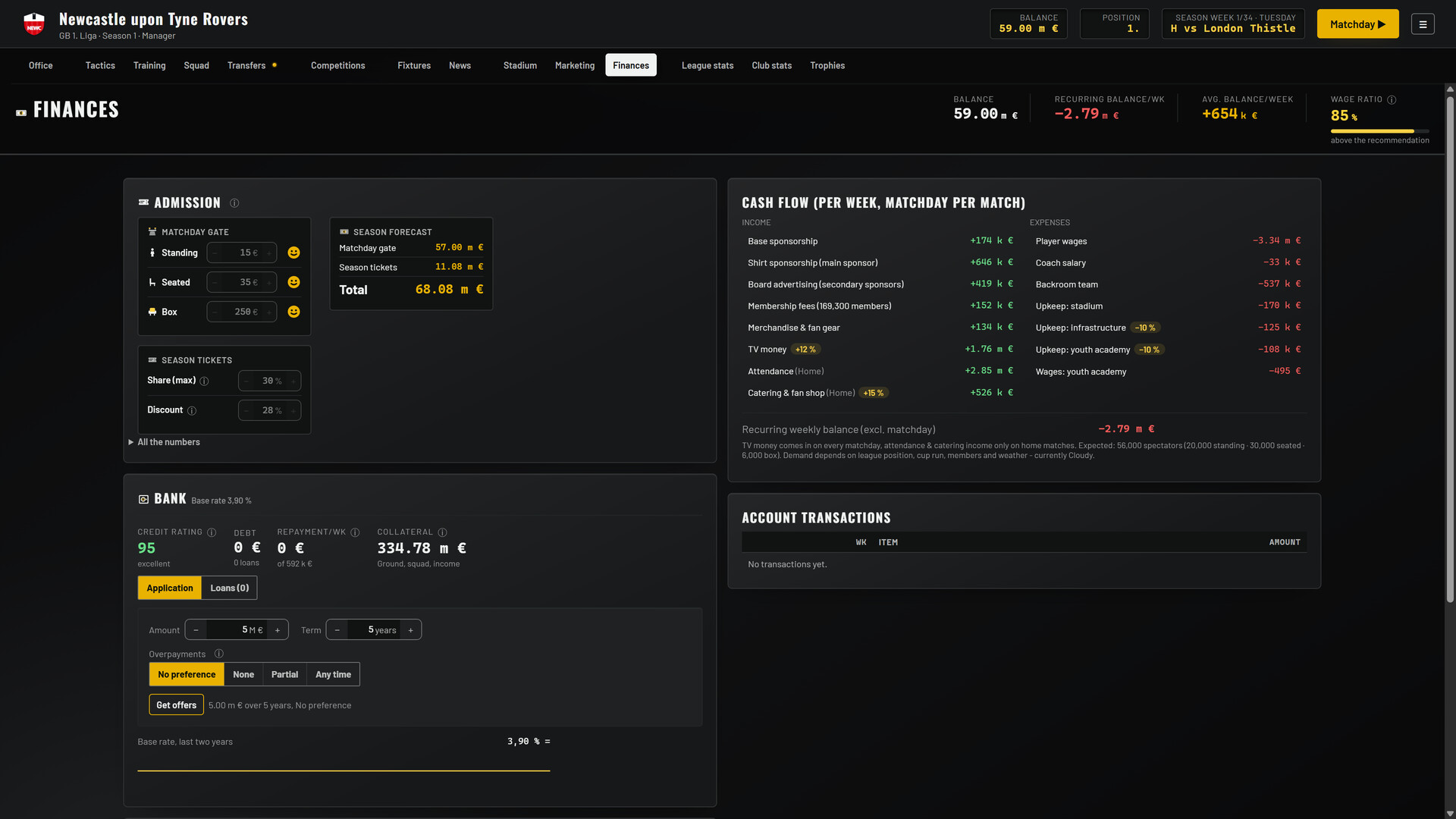This screenshot has width=1456, height=819.
Task: Switch to the Marketing tab
Action: tap(575, 65)
